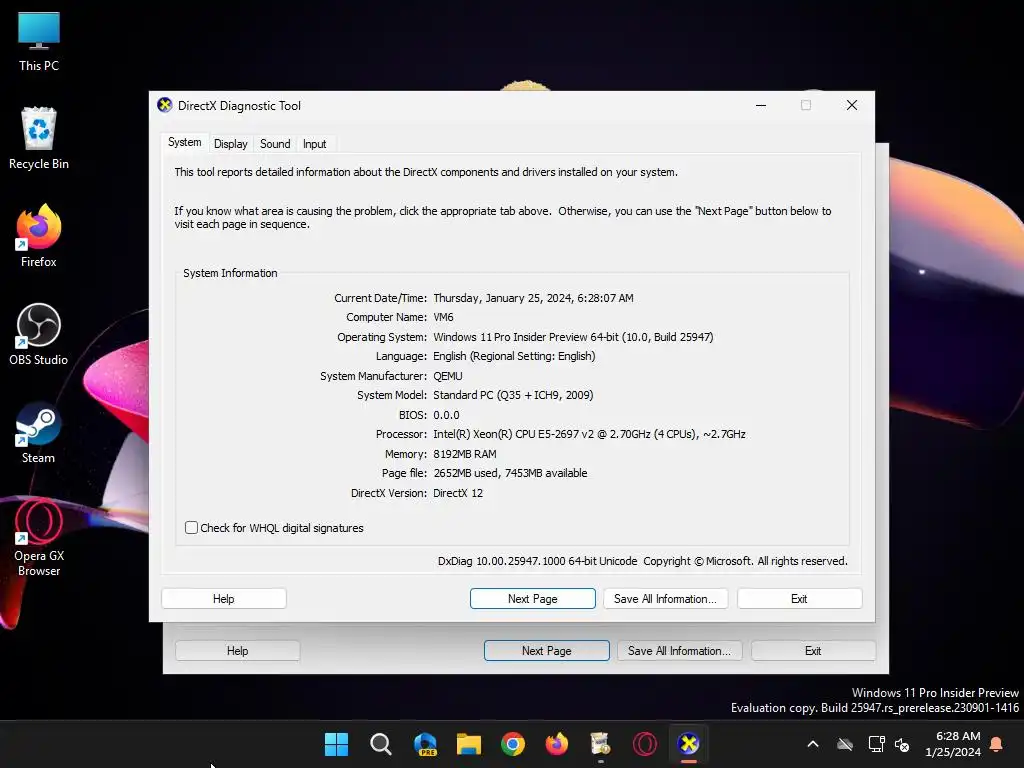The height and width of the screenshot is (768, 1024).
Task: Click Save All Information in front window
Action: tap(665, 599)
